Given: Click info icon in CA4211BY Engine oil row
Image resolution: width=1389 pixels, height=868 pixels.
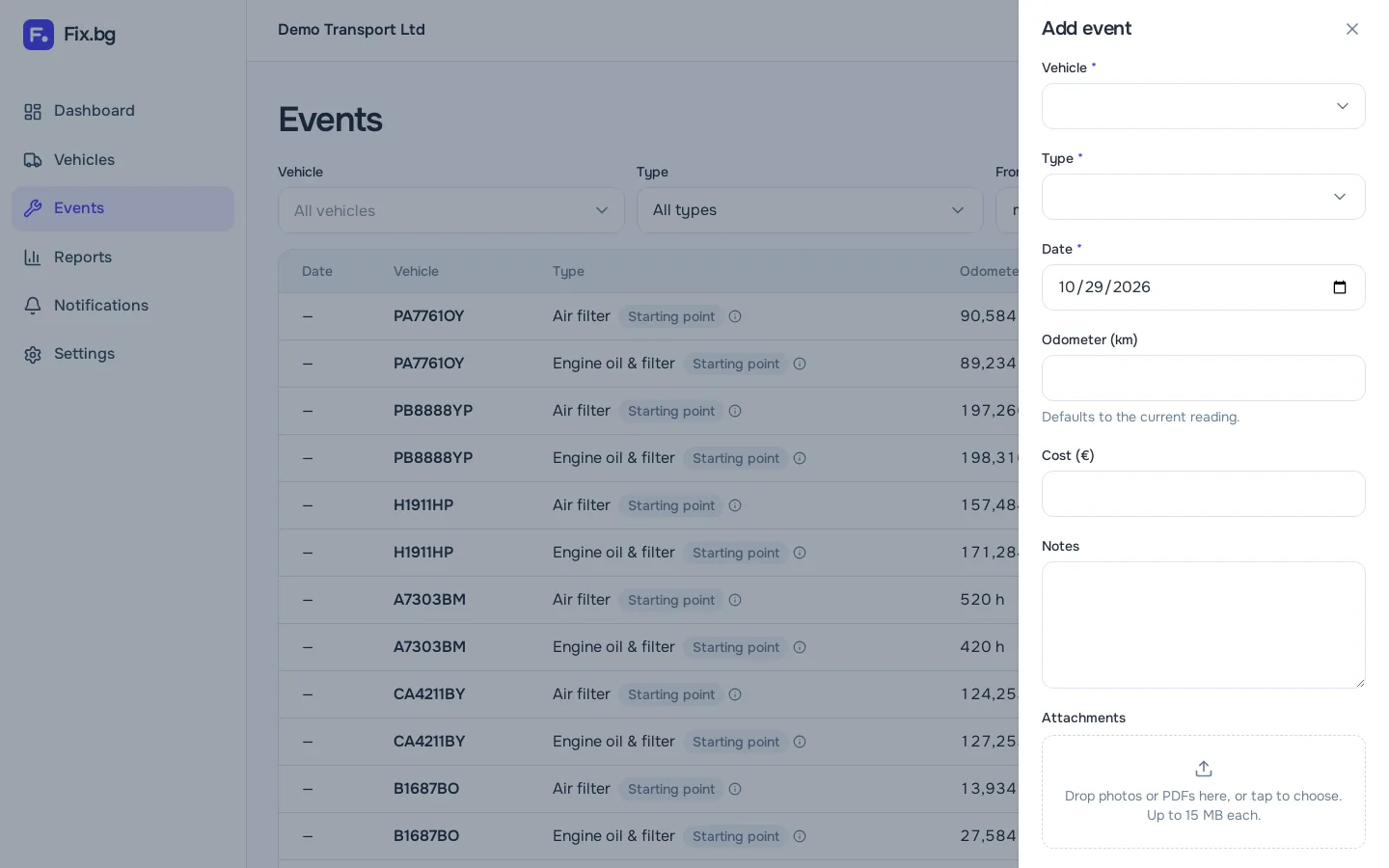Looking at the screenshot, I should pos(800,742).
